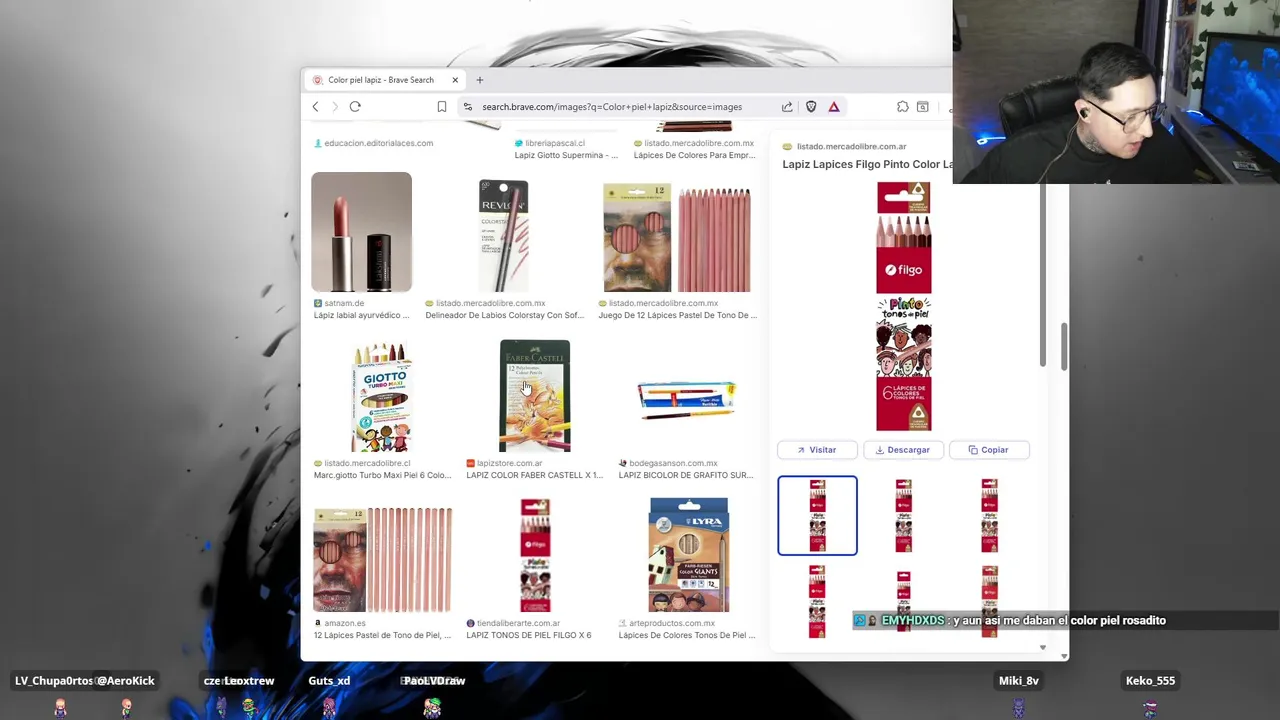The image size is (1280, 720).
Task: Click 'LAPIZ COLOR FABER CASTELL' caption
Action: (534, 475)
